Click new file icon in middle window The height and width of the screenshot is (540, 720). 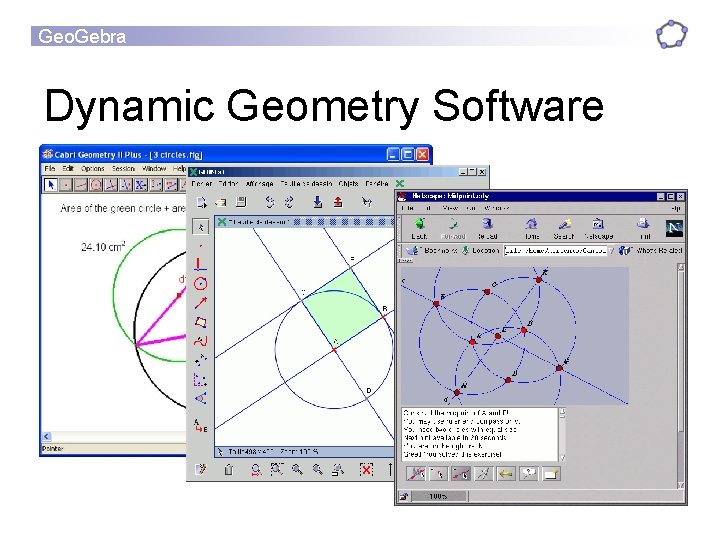tap(201, 202)
